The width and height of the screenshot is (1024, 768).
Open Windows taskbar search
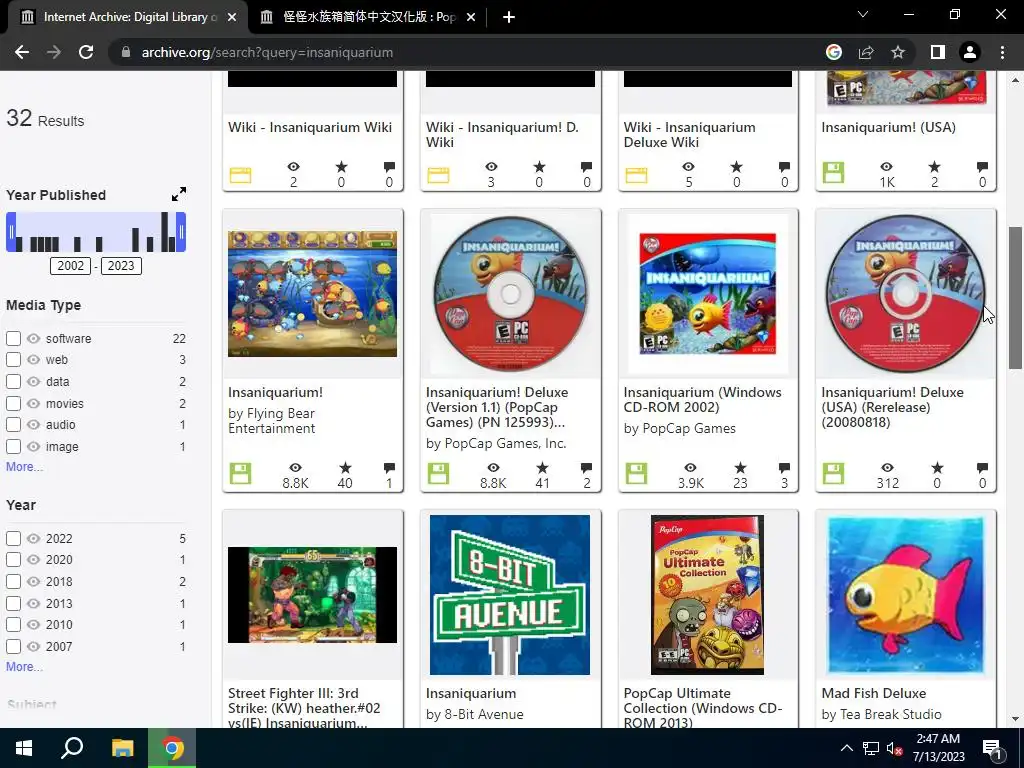[72, 748]
